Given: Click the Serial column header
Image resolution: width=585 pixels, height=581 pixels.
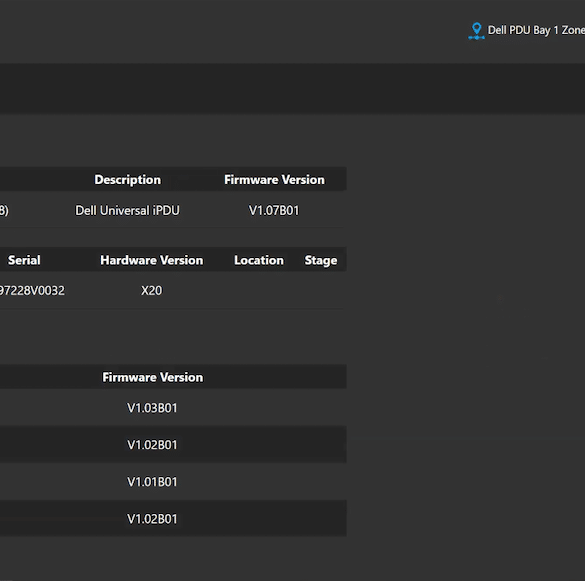Looking at the screenshot, I should click(24, 260).
